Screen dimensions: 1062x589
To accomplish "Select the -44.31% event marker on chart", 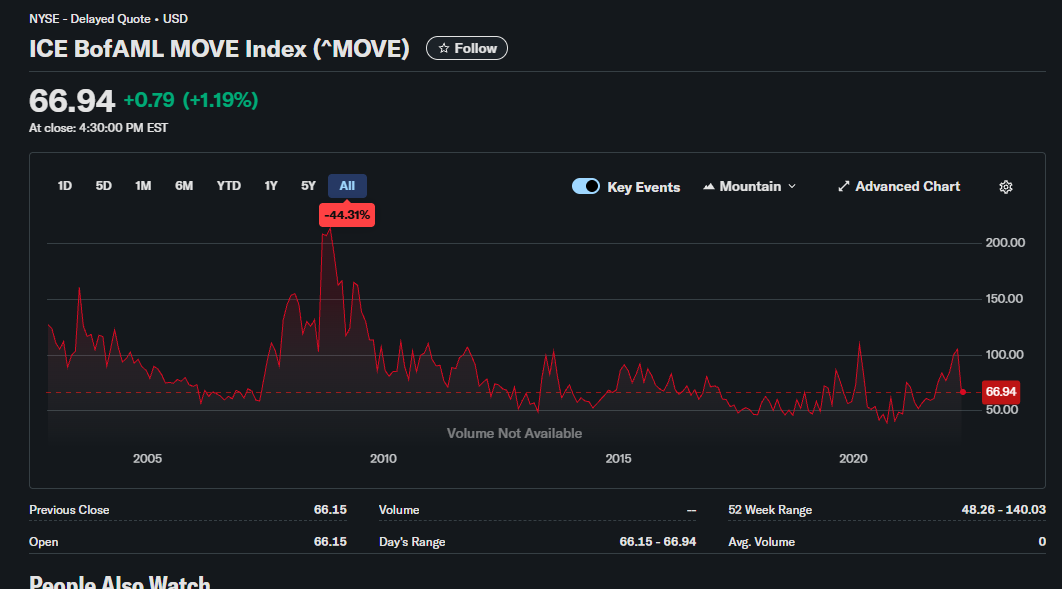I will point(346,215).
